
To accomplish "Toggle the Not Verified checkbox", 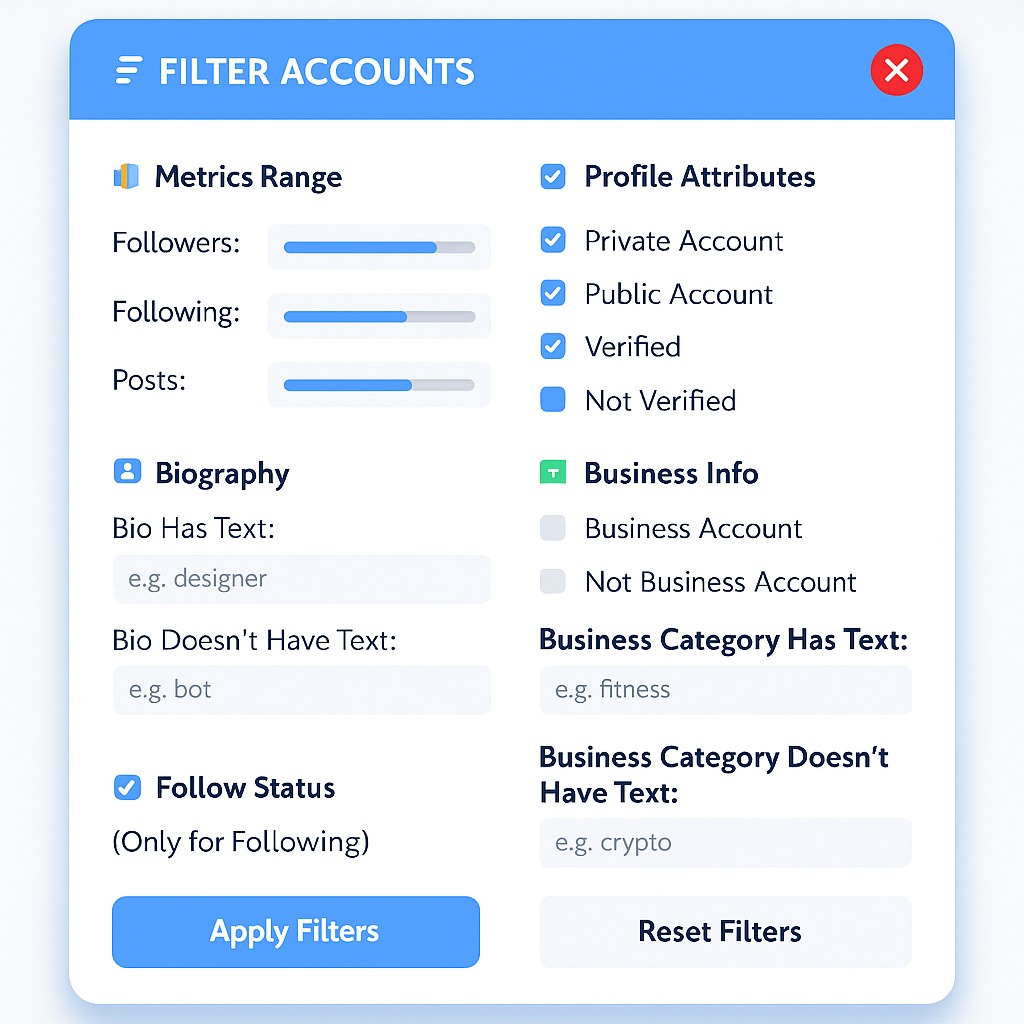I will pyautogui.click(x=552, y=400).
